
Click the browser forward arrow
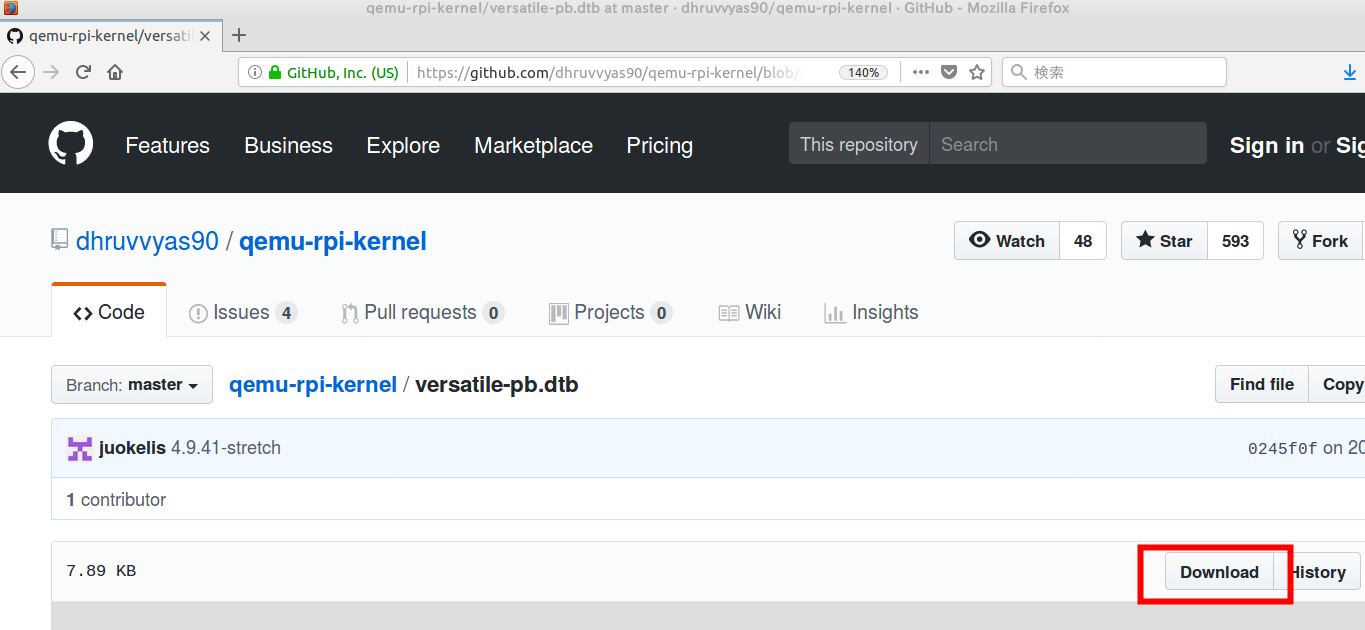pyautogui.click(x=52, y=72)
